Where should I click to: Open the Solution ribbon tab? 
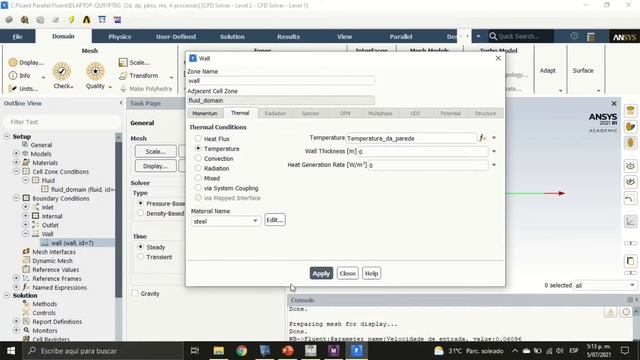tap(232, 36)
